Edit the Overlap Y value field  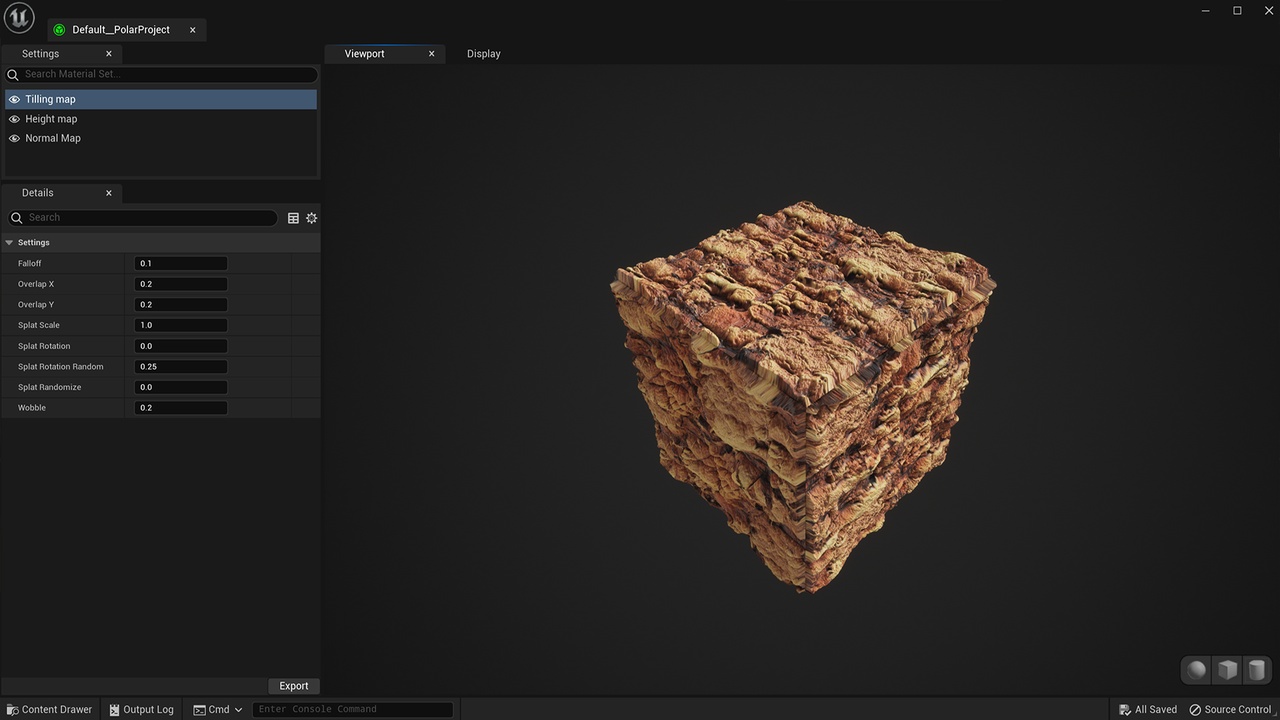181,305
